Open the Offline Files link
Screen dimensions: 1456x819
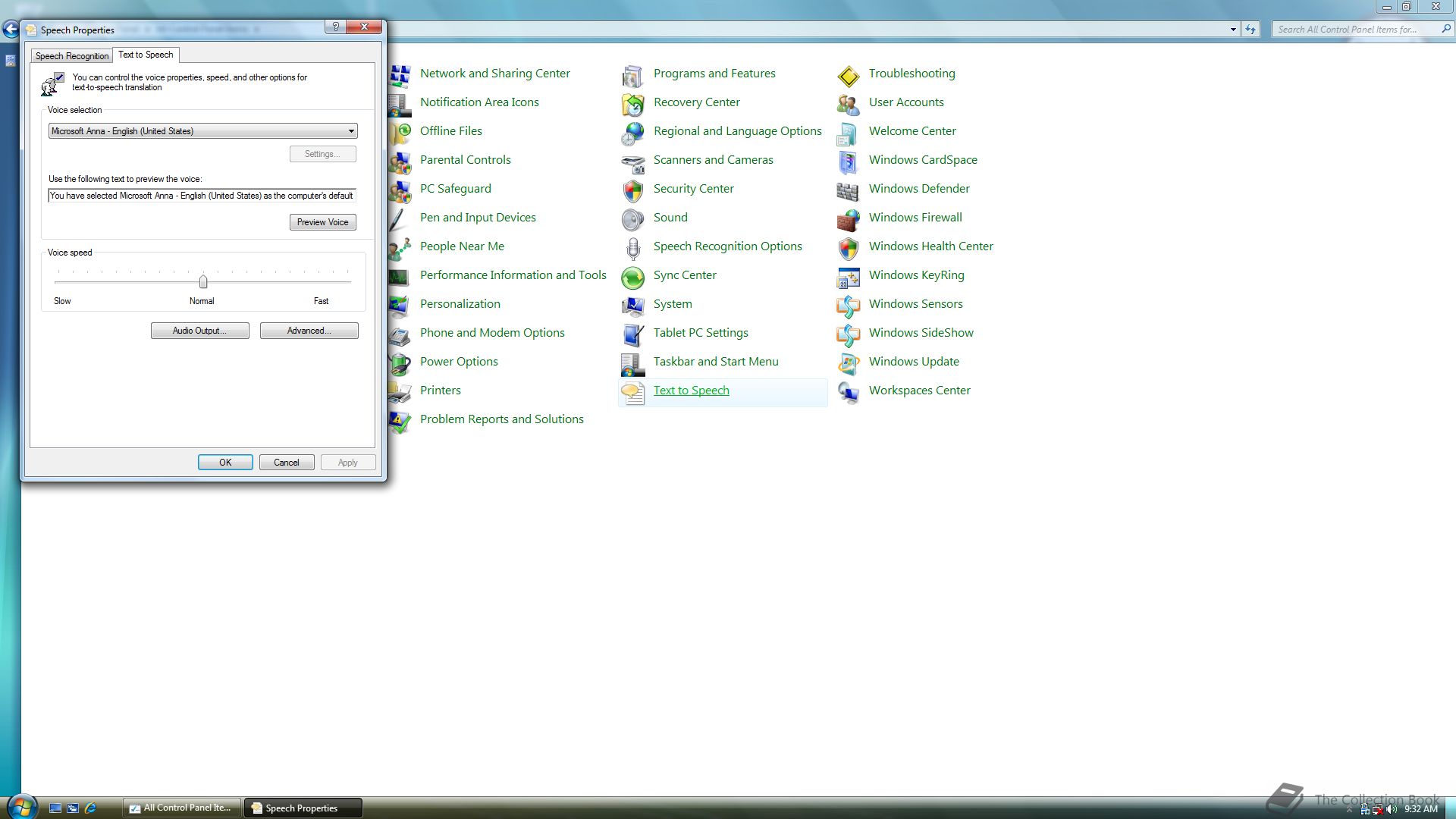point(451,131)
